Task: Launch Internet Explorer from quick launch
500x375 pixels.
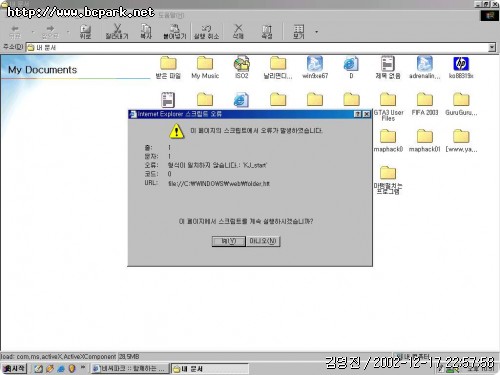Action: pyautogui.click(x=61, y=369)
